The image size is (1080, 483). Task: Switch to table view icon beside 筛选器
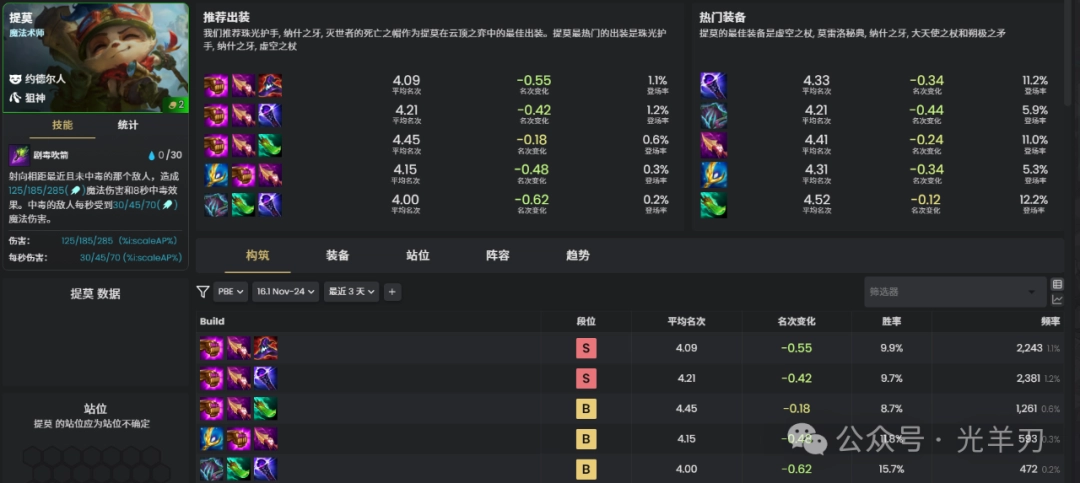pyautogui.click(x=1058, y=284)
